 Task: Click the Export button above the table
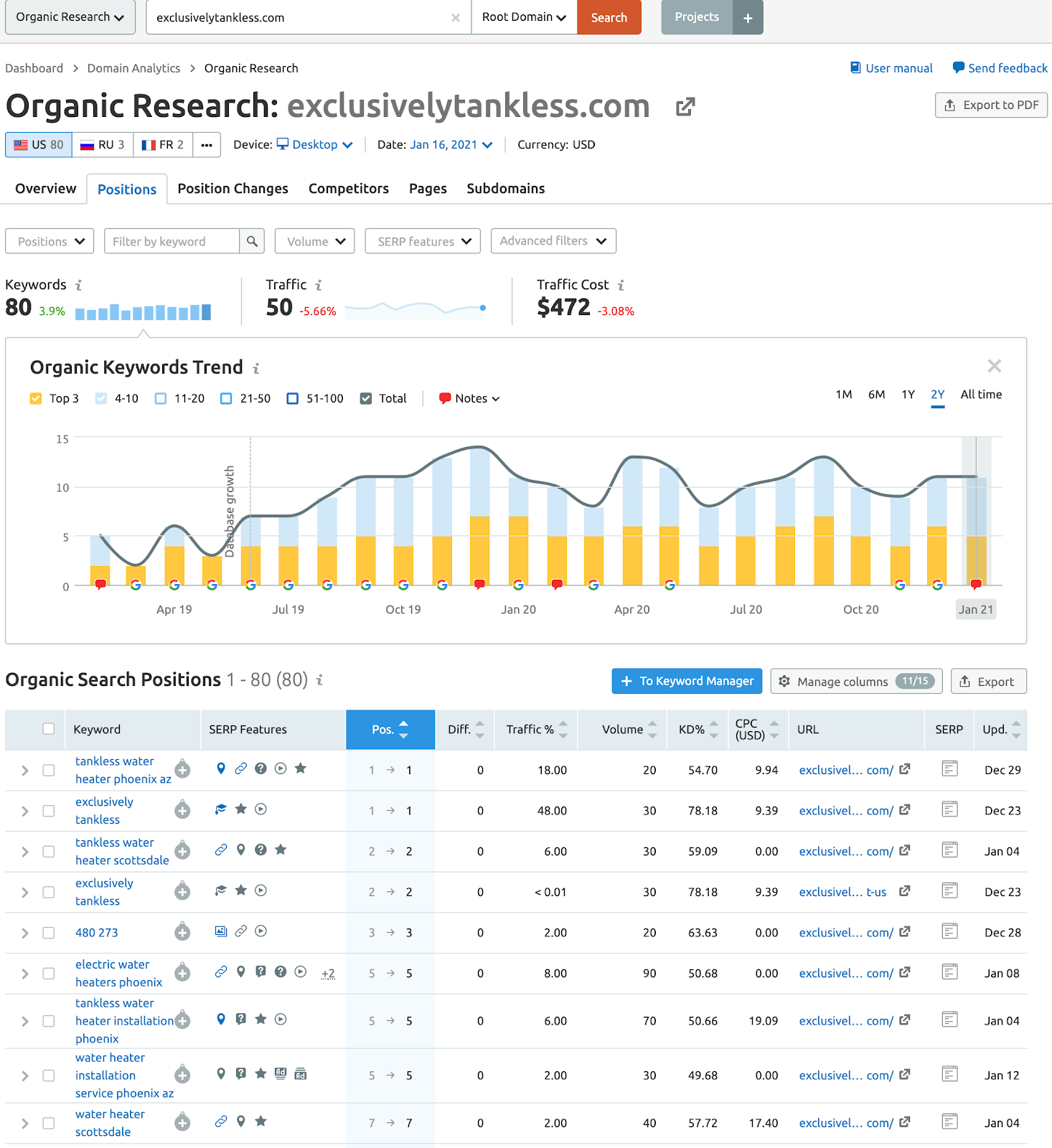pos(988,681)
